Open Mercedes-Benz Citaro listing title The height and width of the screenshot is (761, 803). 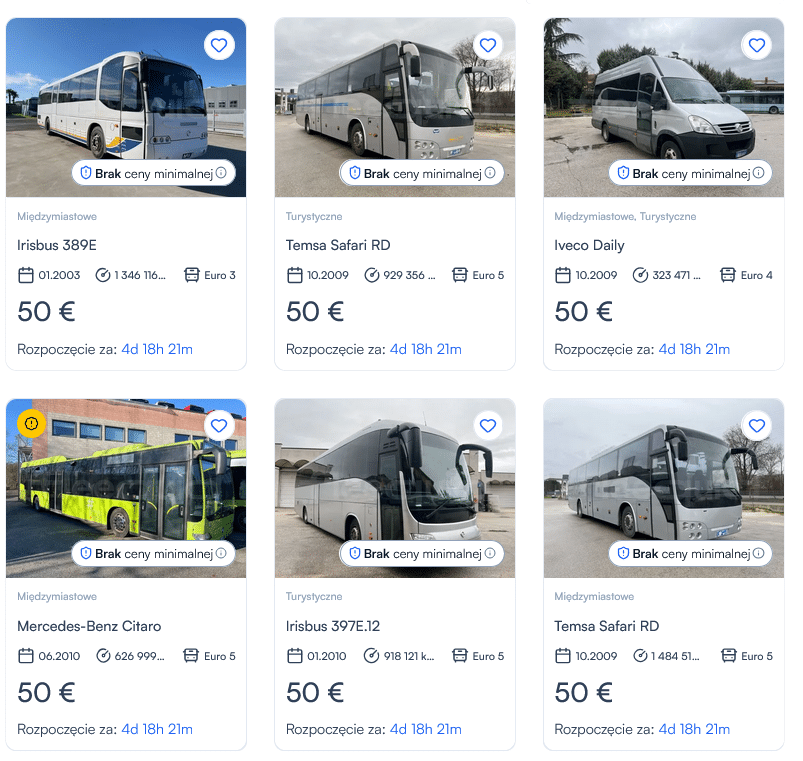[x=89, y=626]
